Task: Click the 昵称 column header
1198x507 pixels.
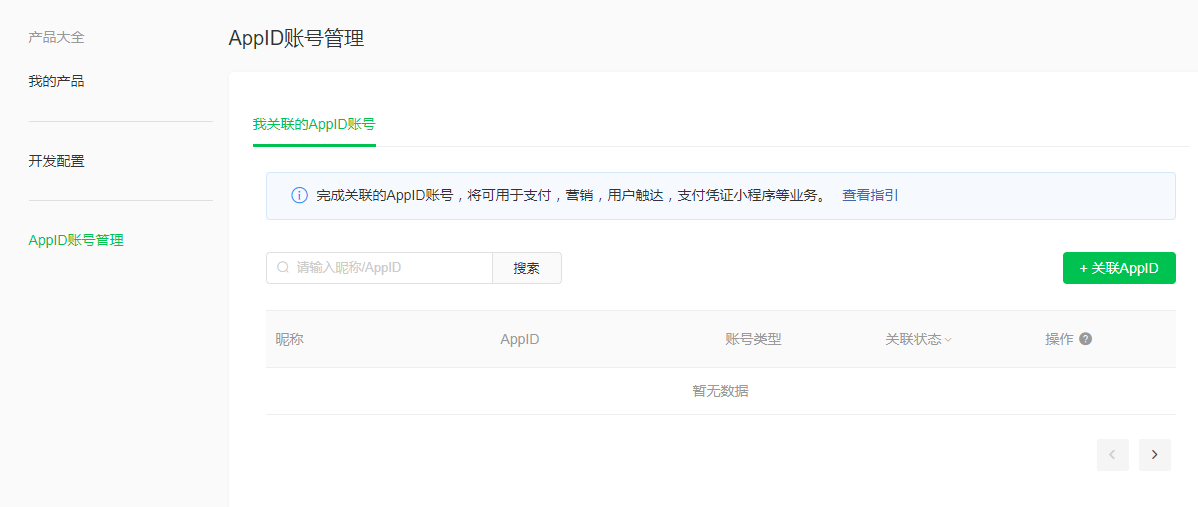Action: tap(290, 339)
